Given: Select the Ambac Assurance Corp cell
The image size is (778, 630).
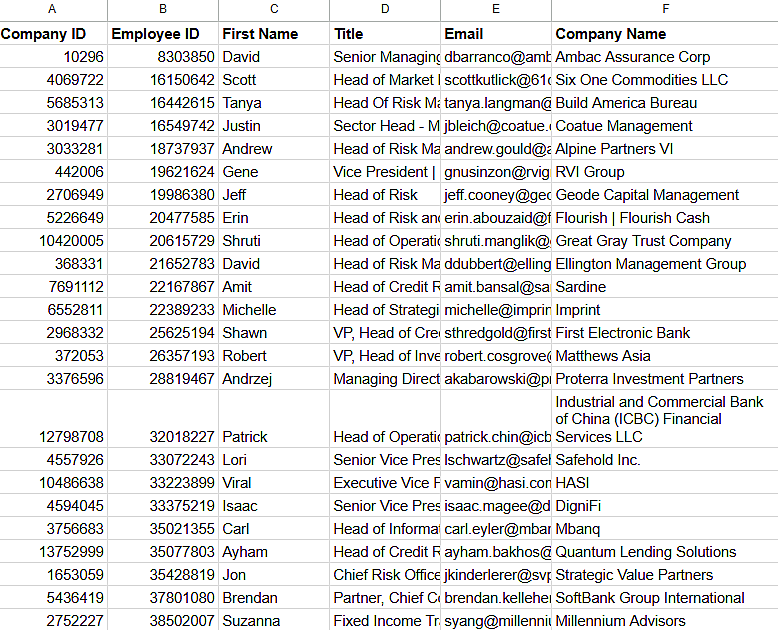Looking at the screenshot, I should (664, 57).
